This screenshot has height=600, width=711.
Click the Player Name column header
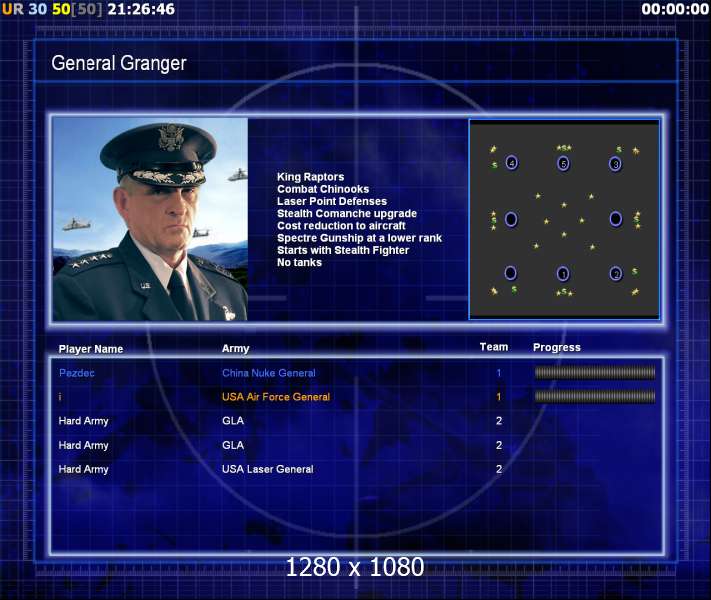point(91,349)
